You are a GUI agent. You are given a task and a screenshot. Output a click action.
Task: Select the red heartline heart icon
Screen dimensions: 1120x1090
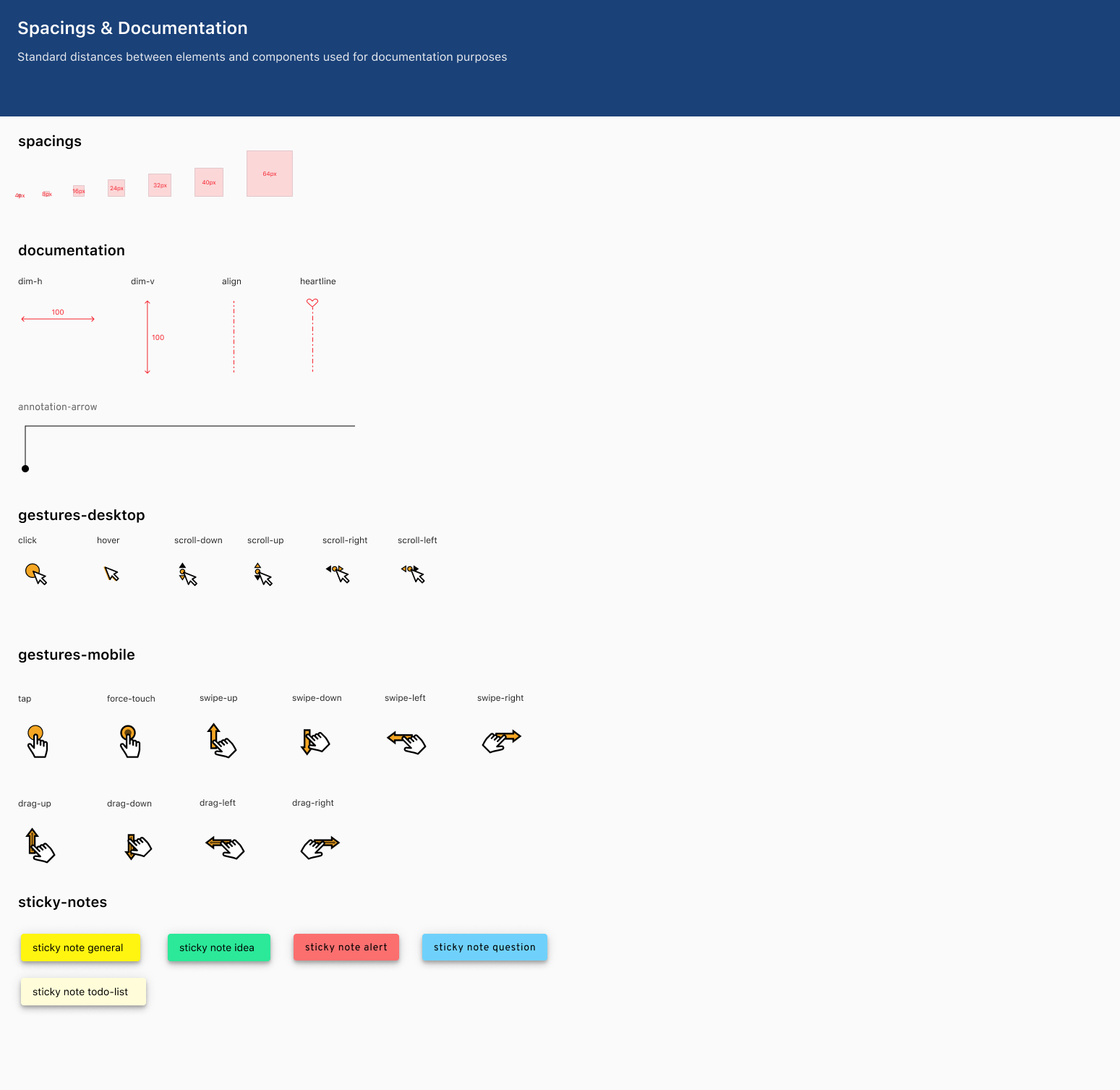pyautogui.click(x=312, y=303)
